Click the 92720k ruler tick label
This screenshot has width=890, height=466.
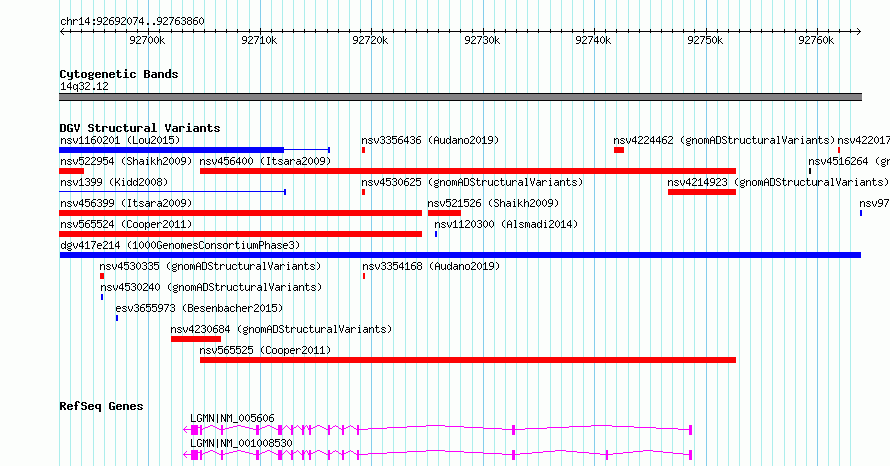click(x=370, y=40)
